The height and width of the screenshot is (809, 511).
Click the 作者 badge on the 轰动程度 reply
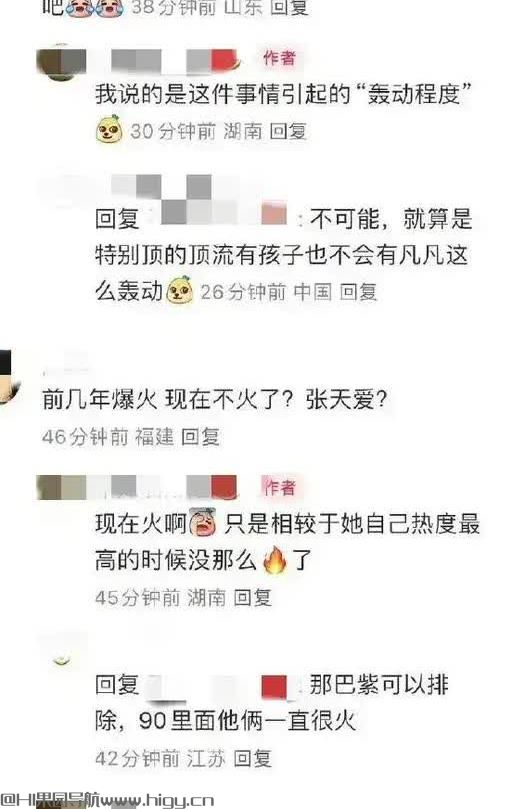click(x=279, y=58)
